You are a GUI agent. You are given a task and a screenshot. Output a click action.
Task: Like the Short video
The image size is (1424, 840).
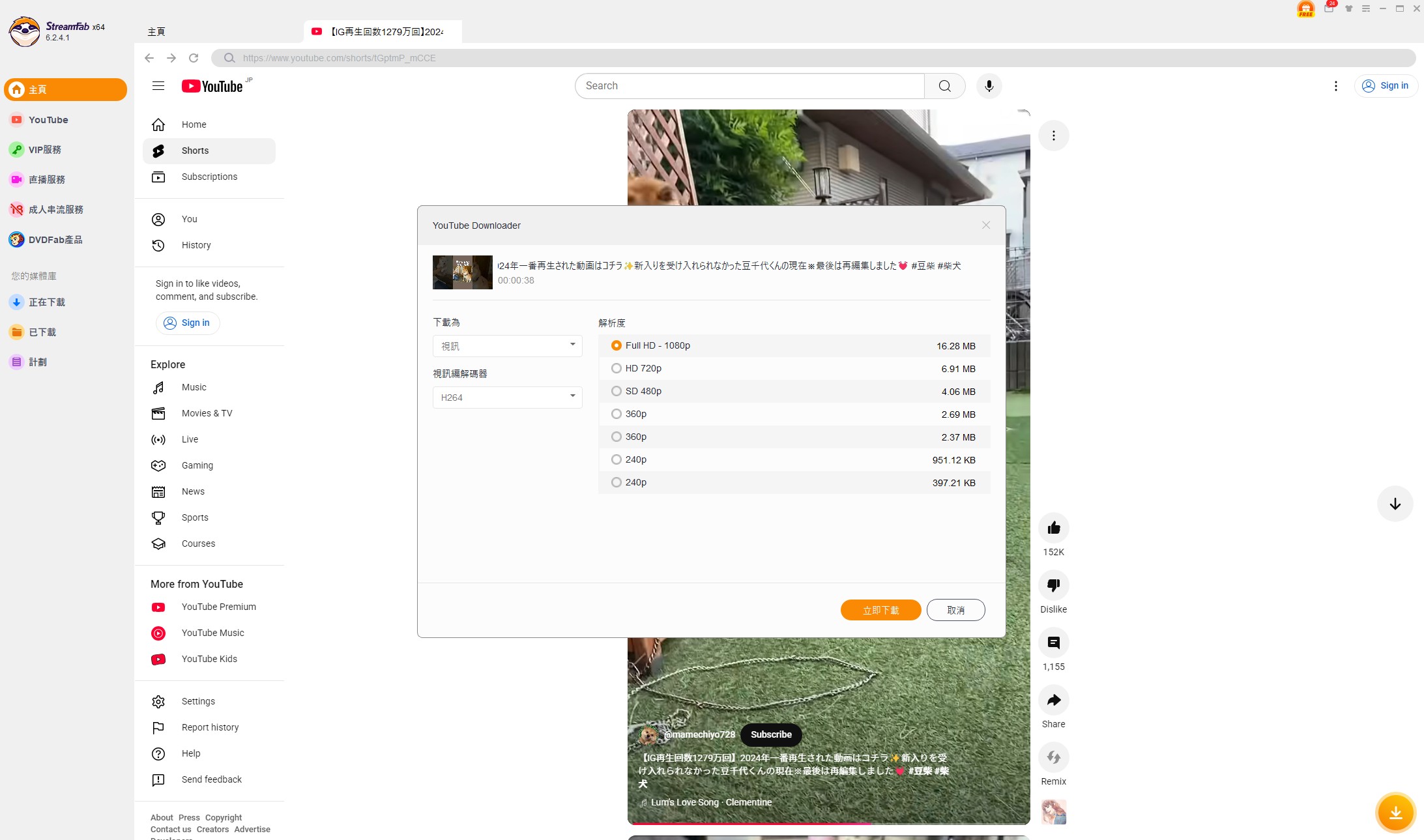1053,528
